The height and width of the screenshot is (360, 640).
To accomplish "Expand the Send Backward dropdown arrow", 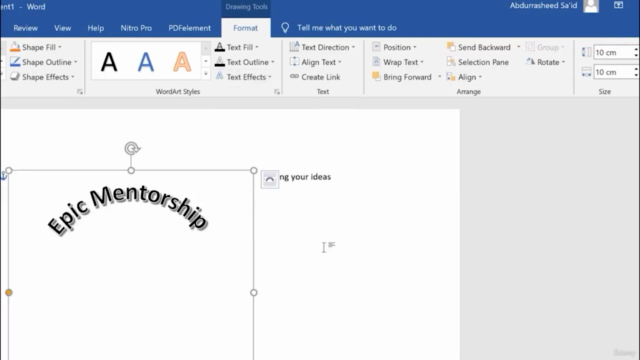I will click(x=519, y=47).
